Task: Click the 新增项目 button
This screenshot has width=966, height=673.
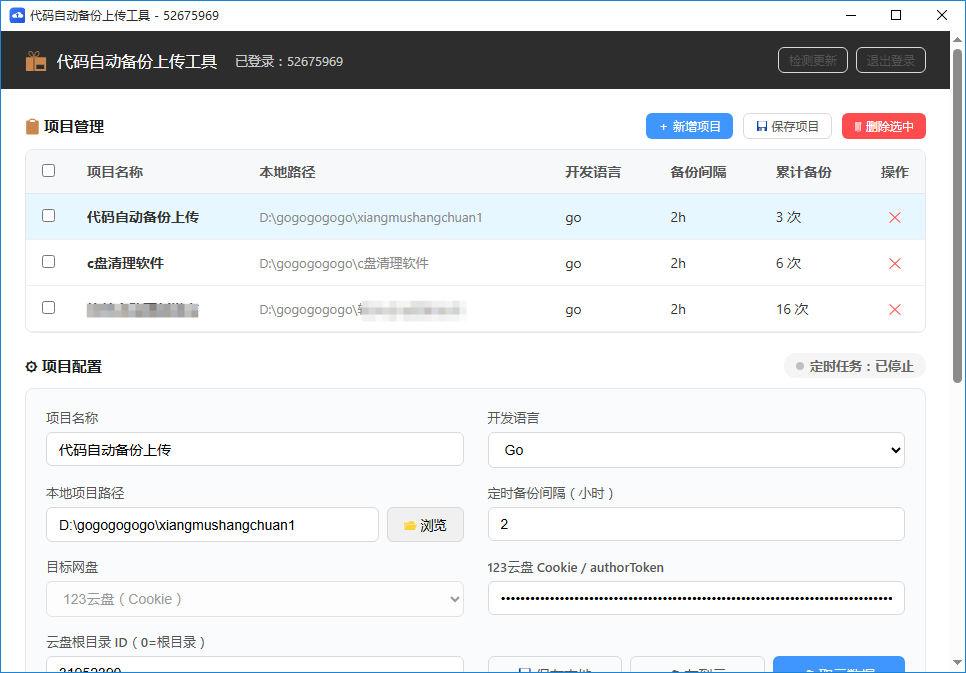Action: [x=689, y=126]
